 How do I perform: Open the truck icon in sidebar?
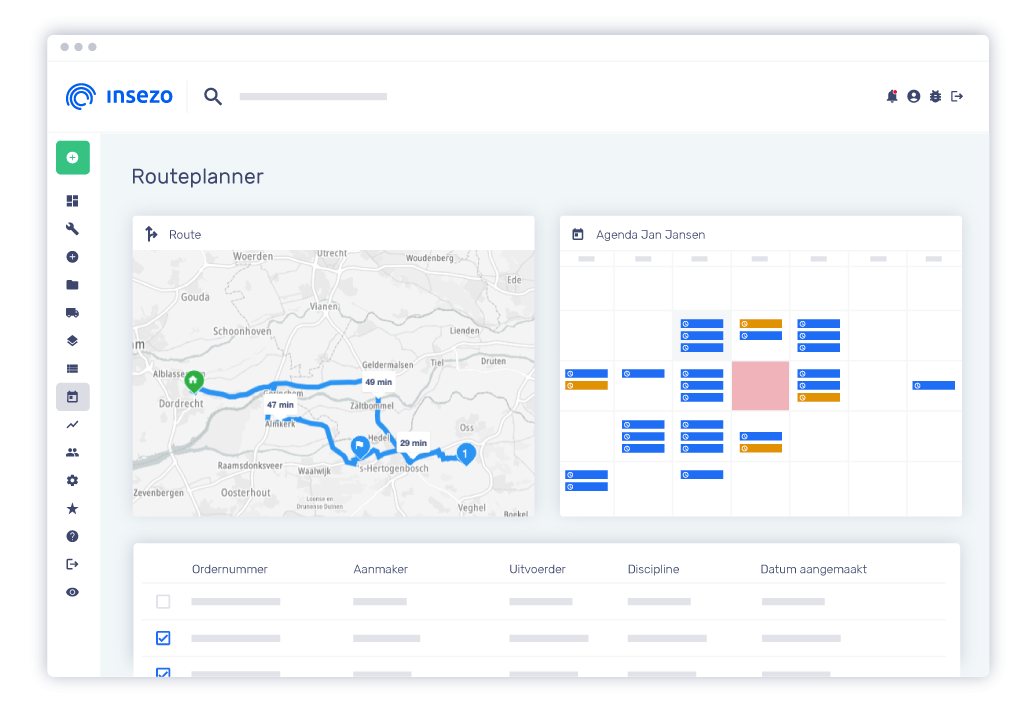pos(72,313)
